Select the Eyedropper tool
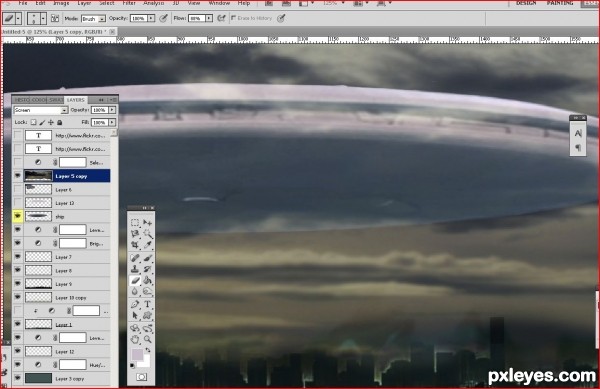Viewport: 600px width, 389px height. (147, 245)
